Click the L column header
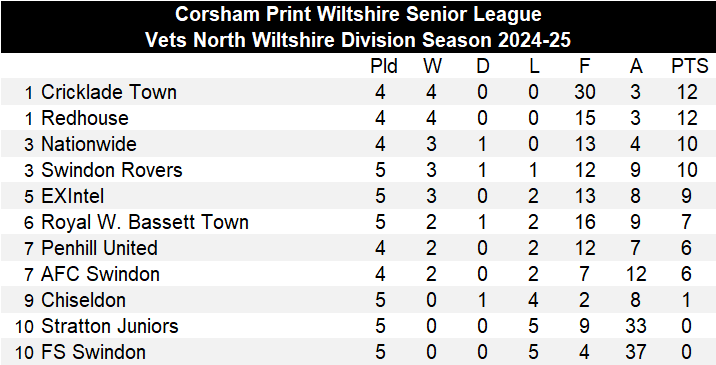The height and width of the screenshot is (365, 716). tap(534, 67)
